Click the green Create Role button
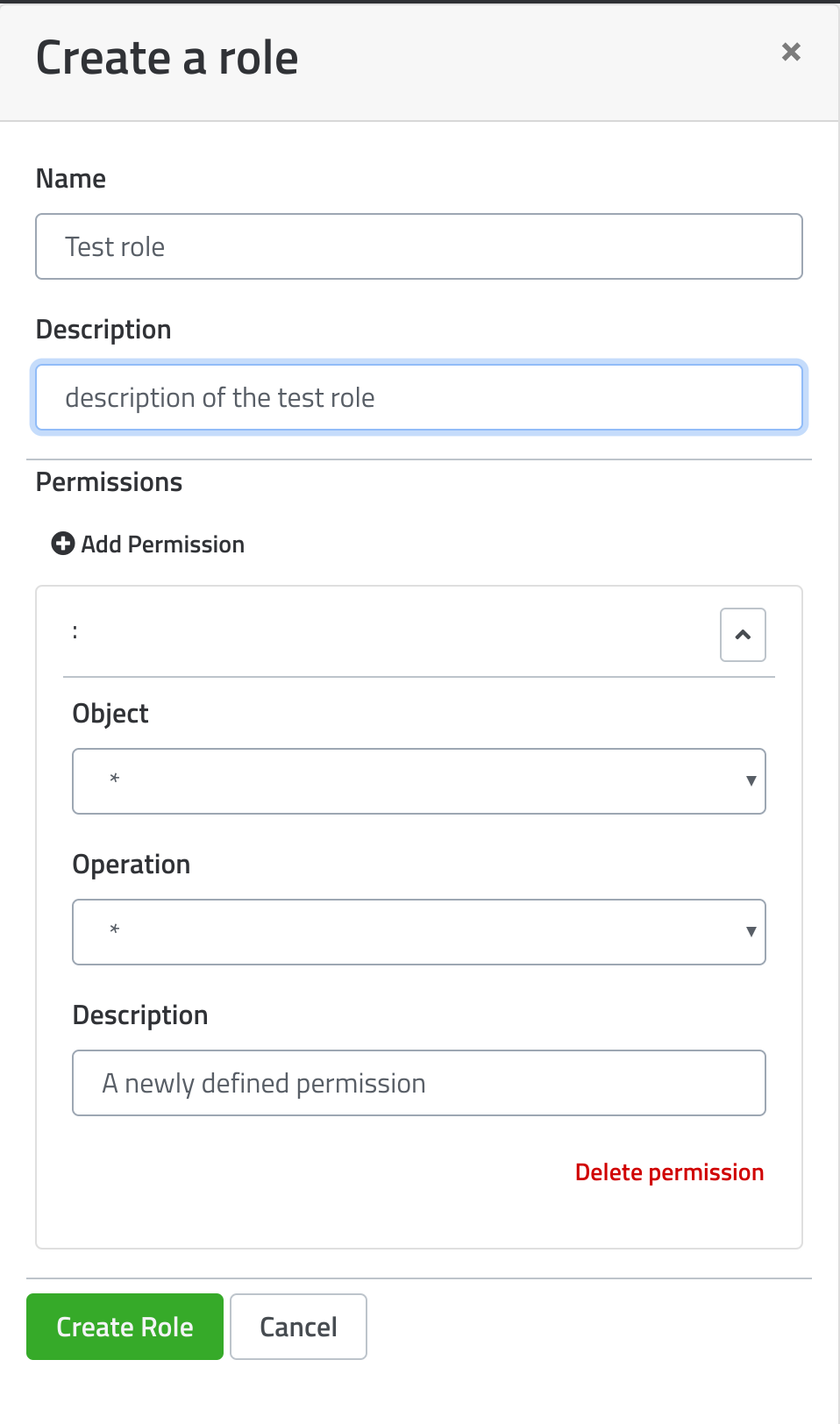This screenshot has height=1424, width=840. tap(125, 1327)
